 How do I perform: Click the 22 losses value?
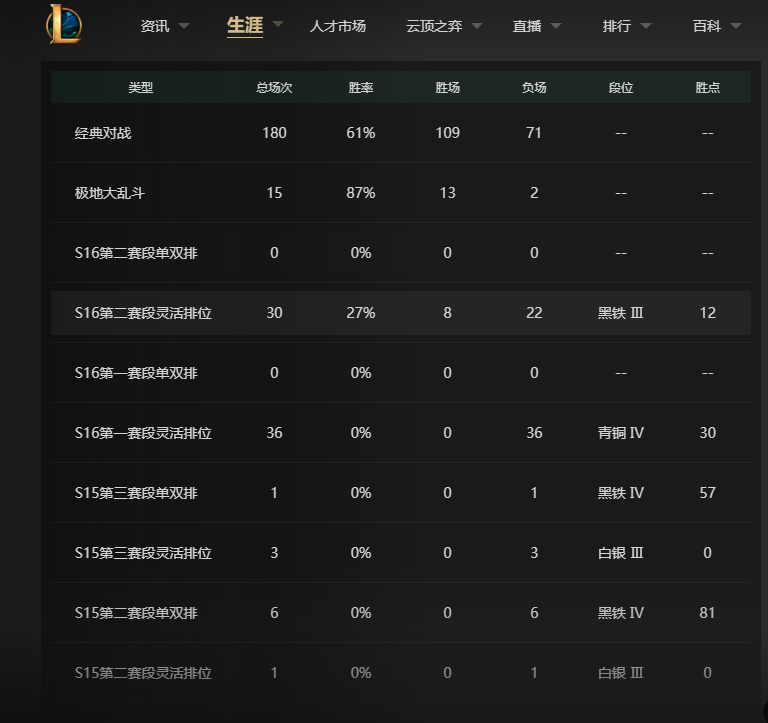point(534,313)
